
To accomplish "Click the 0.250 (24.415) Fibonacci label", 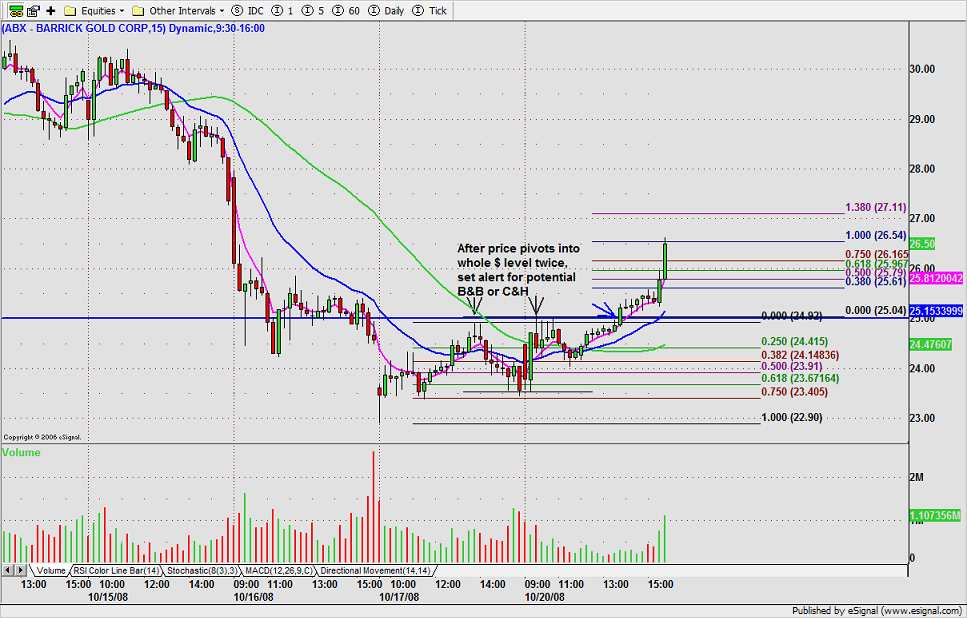I will point(795,341).
